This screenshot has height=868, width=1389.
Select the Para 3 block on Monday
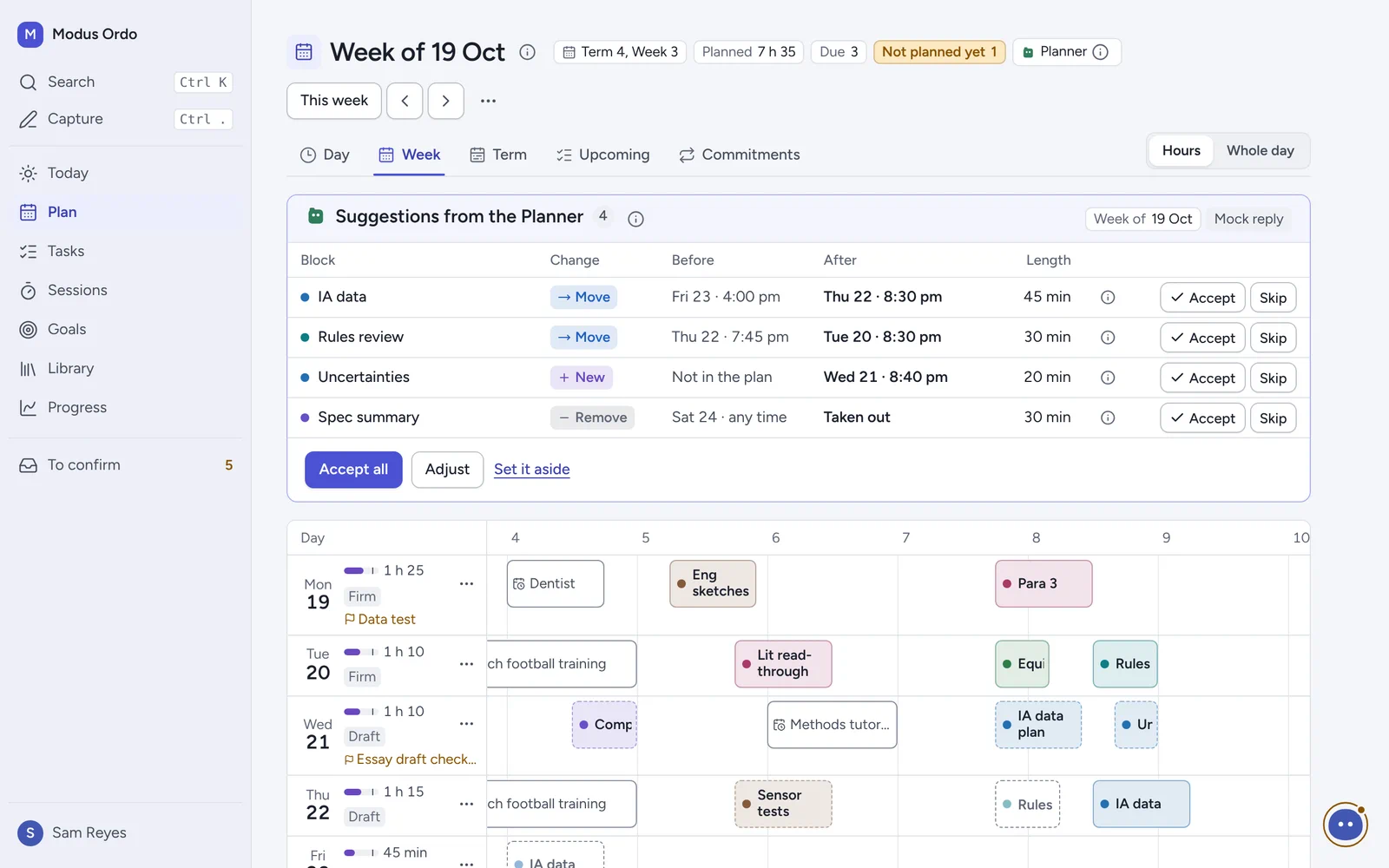pos(1043,583)
